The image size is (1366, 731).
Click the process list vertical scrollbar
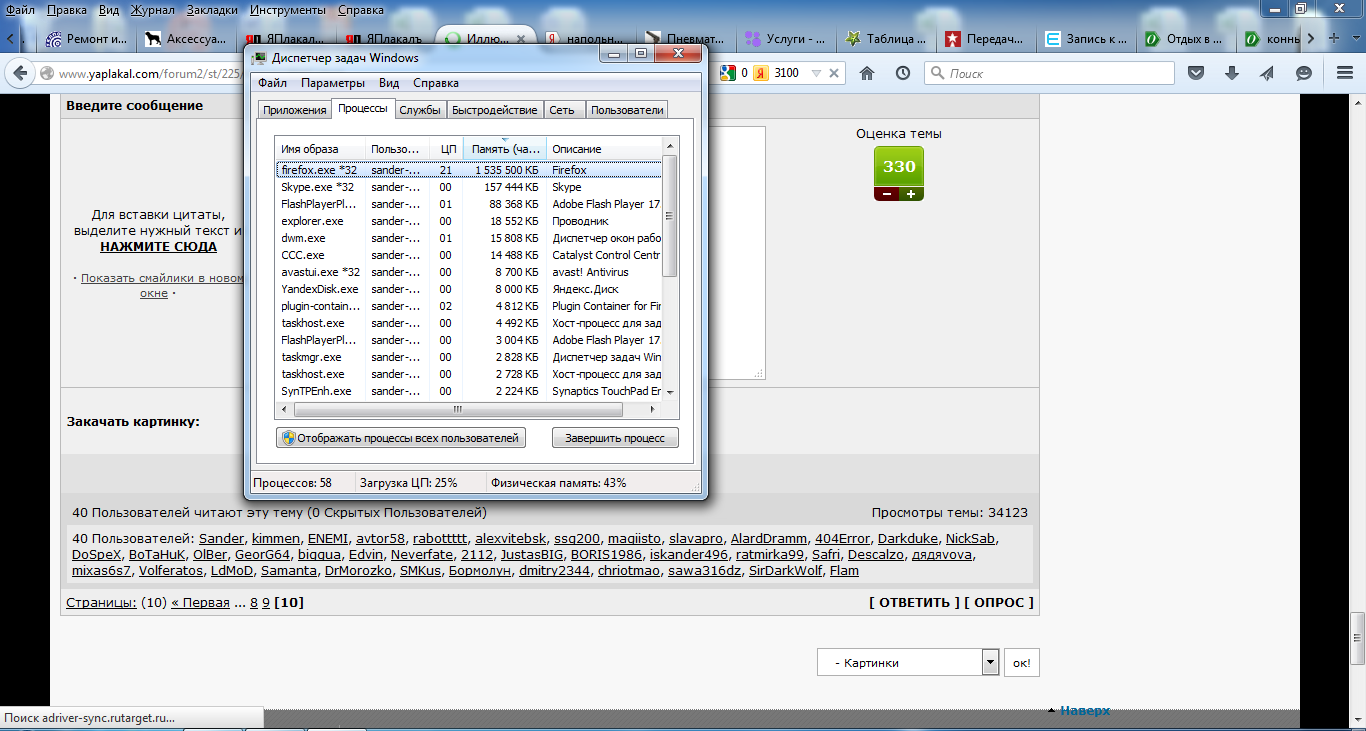[x=670, y=215]
